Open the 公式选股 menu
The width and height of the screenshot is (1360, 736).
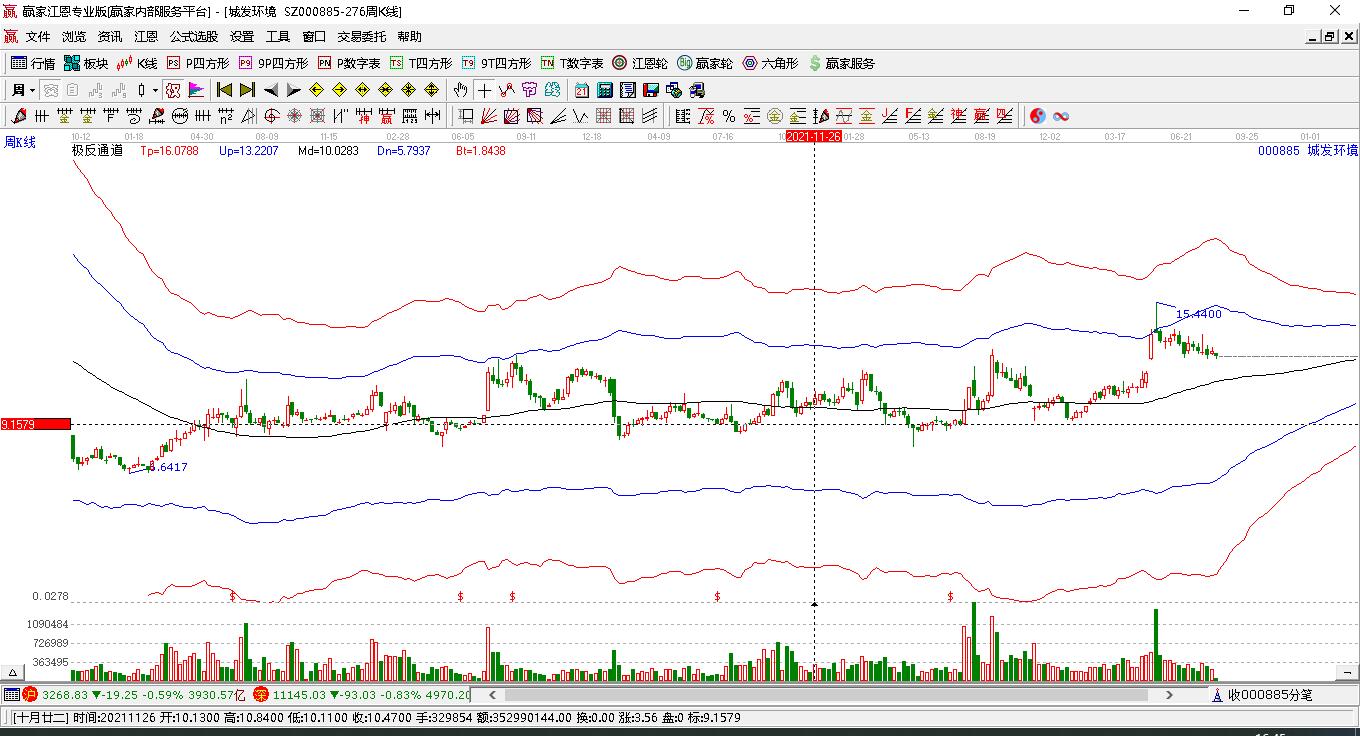pos(194,37)
